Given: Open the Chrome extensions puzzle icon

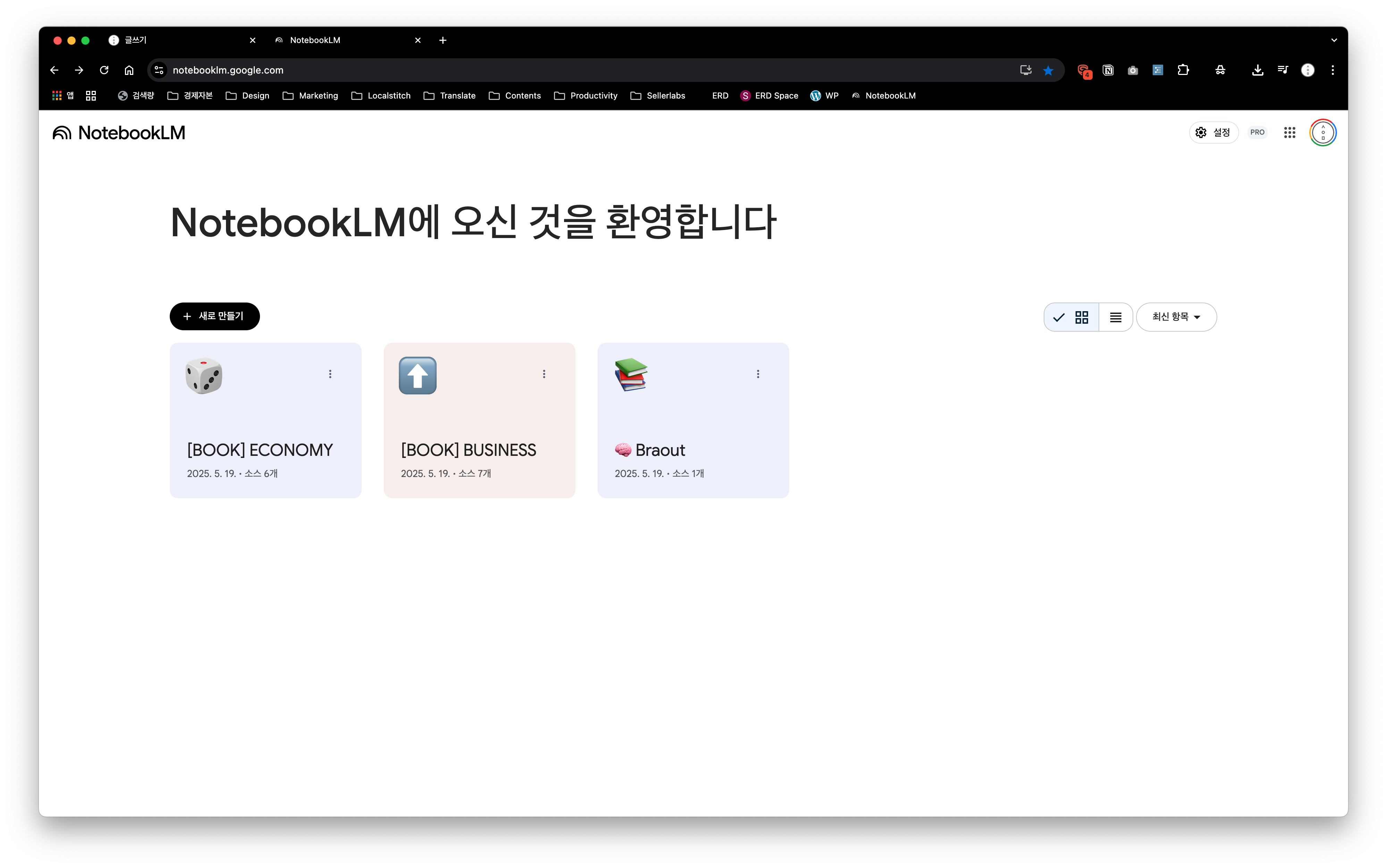Looking at the screenshot, I should (1183, 70).
